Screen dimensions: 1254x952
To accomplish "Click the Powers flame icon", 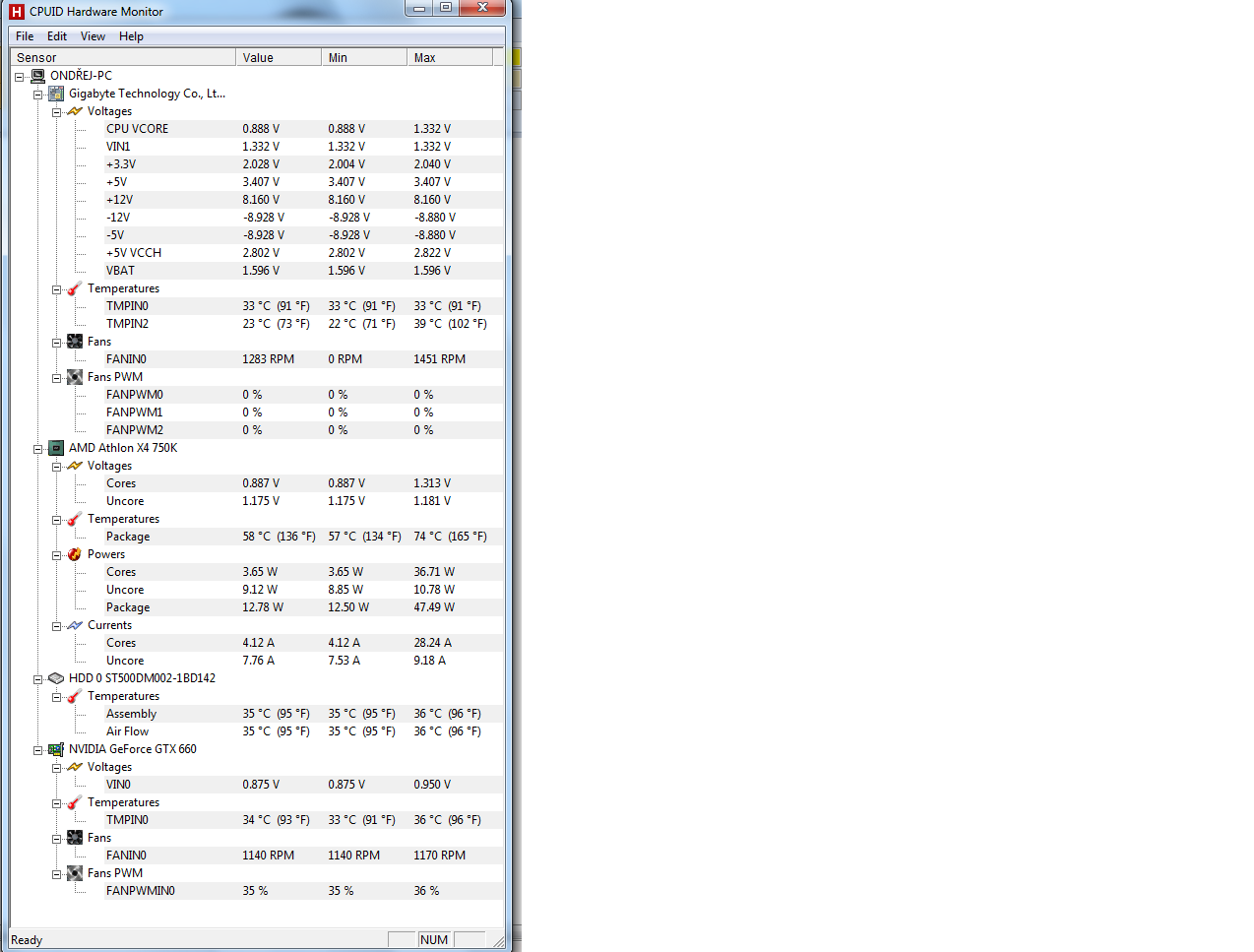I will 75,554.
